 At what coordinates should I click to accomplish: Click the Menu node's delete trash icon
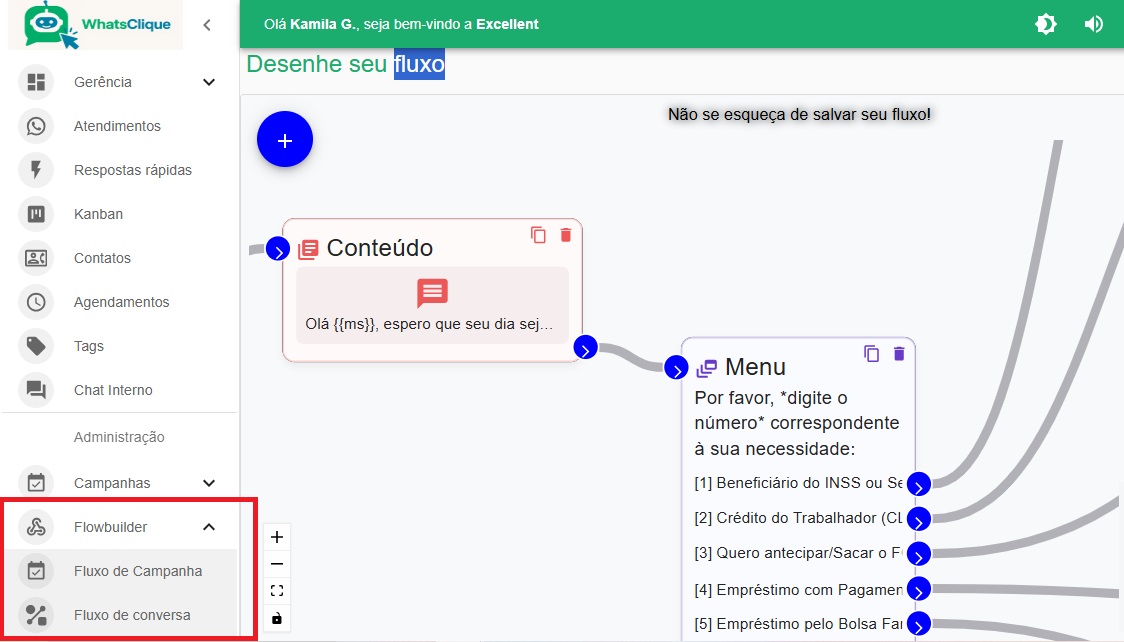tap(899, 353)
